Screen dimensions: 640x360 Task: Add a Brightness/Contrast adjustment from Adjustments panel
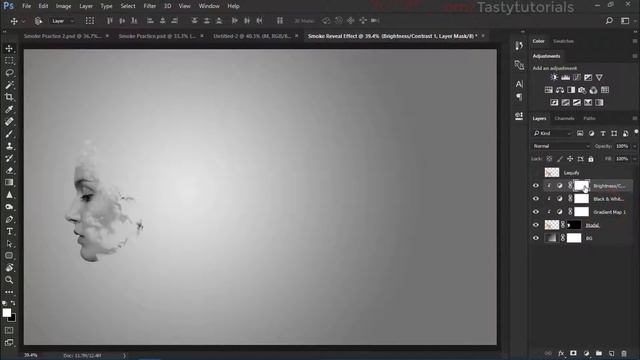click(554, 78)
